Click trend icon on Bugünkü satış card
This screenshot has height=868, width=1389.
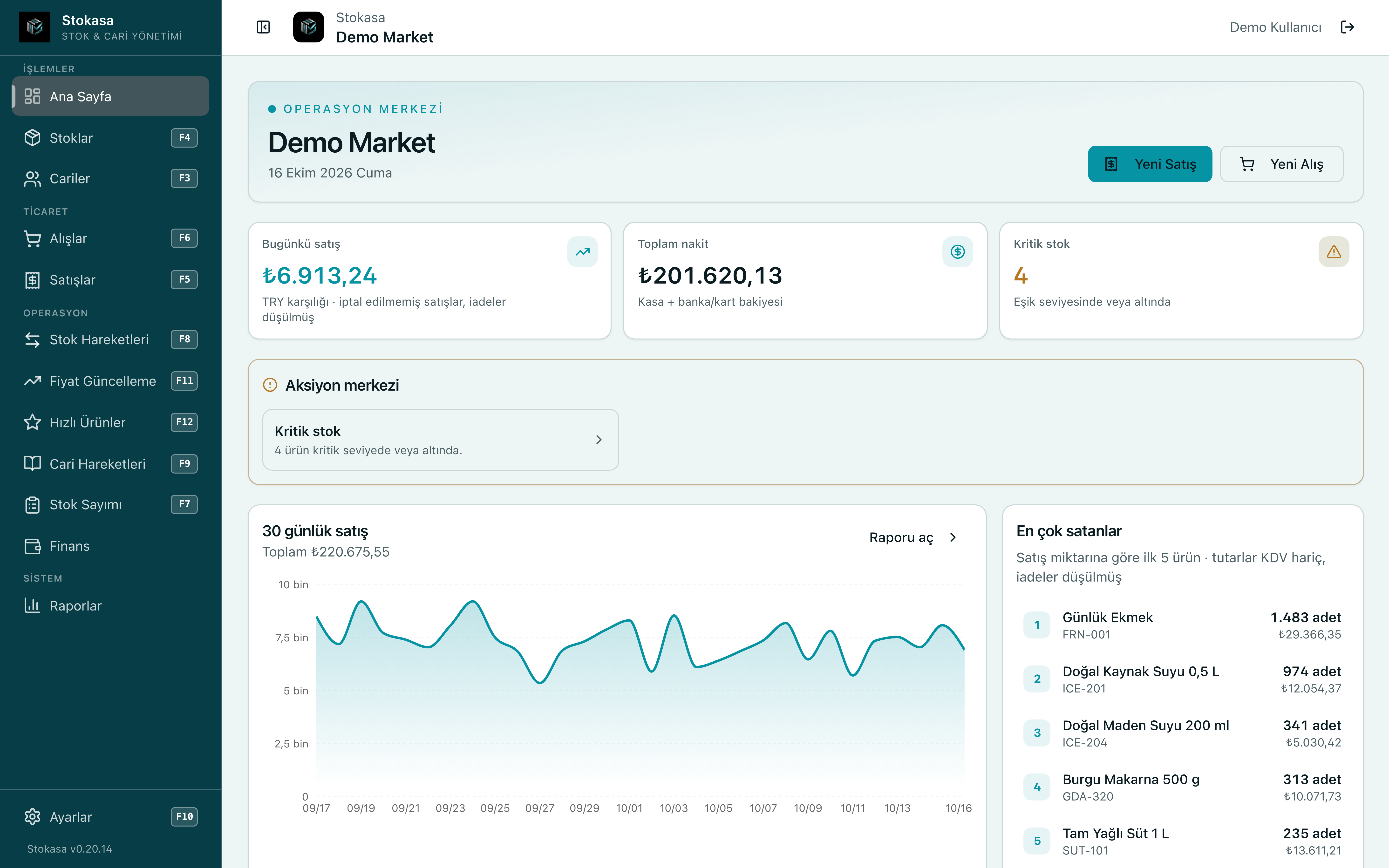click(x=583, y=251)
